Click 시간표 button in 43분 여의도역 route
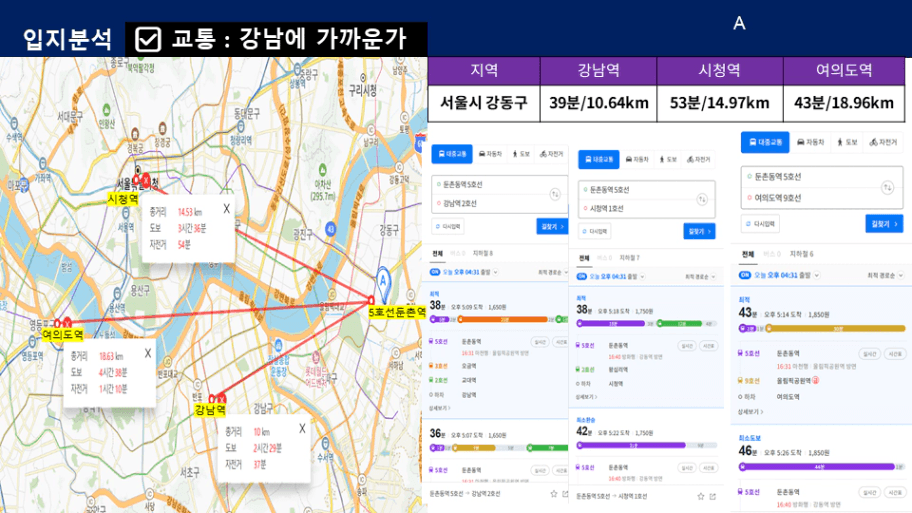912x513 pixels. (x=895, y=354)
